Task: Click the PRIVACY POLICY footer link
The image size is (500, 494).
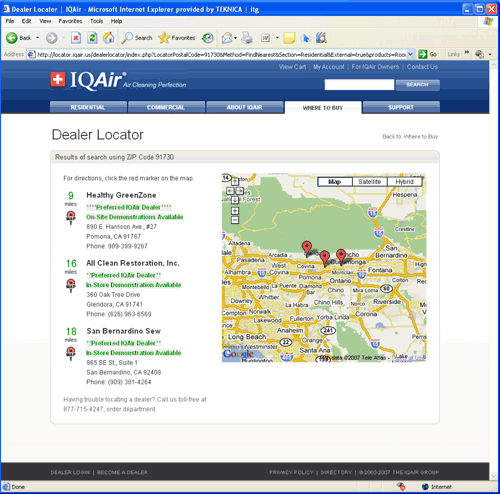Action: pos(291,472)
